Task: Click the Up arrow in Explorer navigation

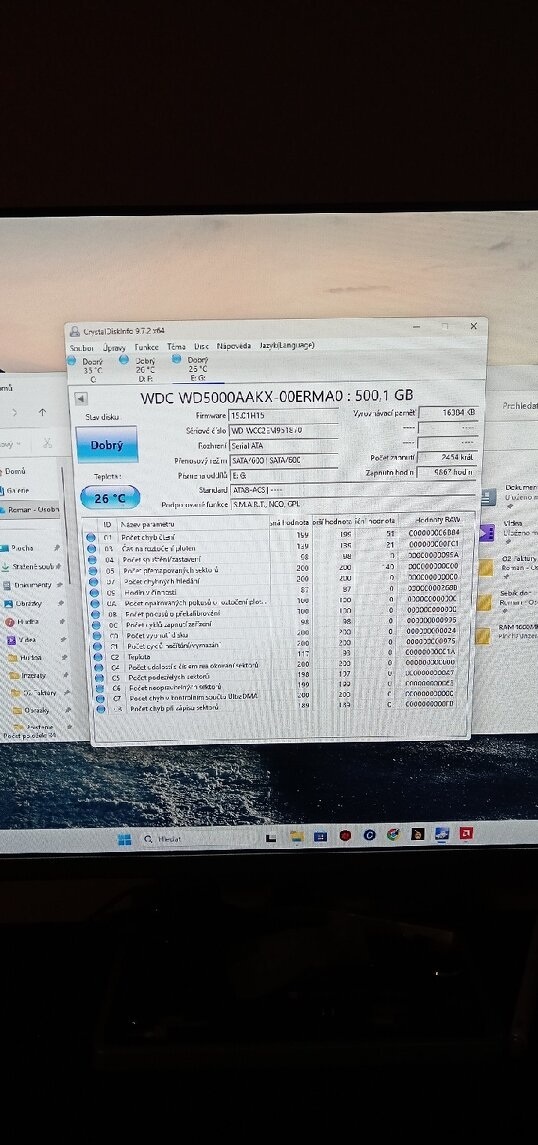Action: [42, 413]
